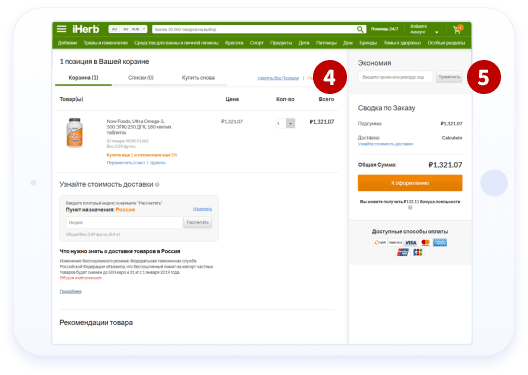Open the Дом category
Viewport: 528px width, 375px height.
tap(348, 43)
